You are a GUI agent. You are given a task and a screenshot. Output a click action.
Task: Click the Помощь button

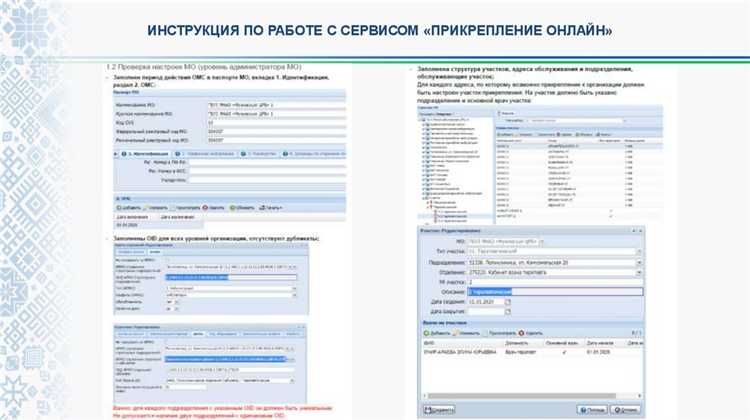click(x=592, y=410)
